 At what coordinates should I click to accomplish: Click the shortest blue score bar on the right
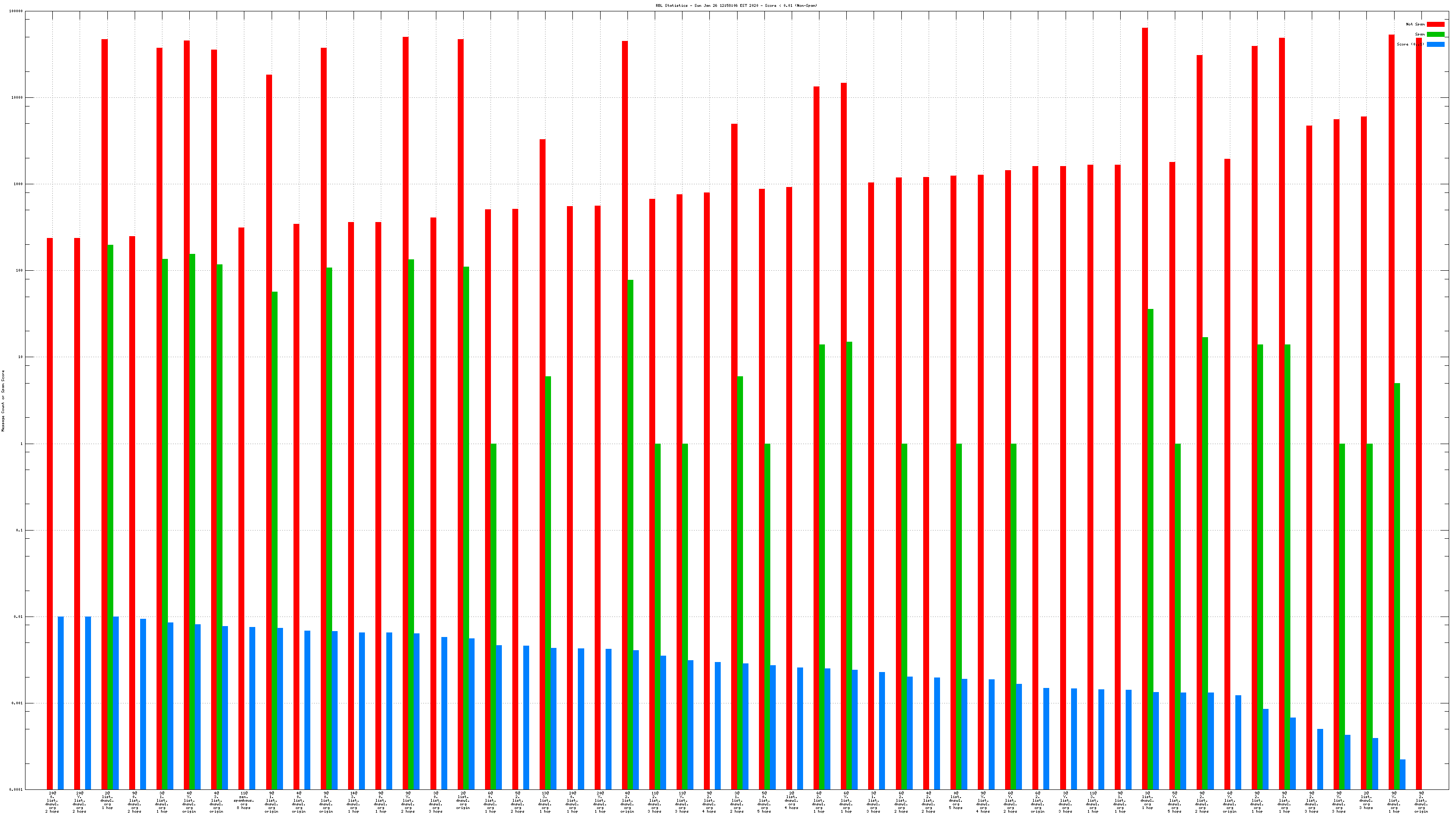1402,774
